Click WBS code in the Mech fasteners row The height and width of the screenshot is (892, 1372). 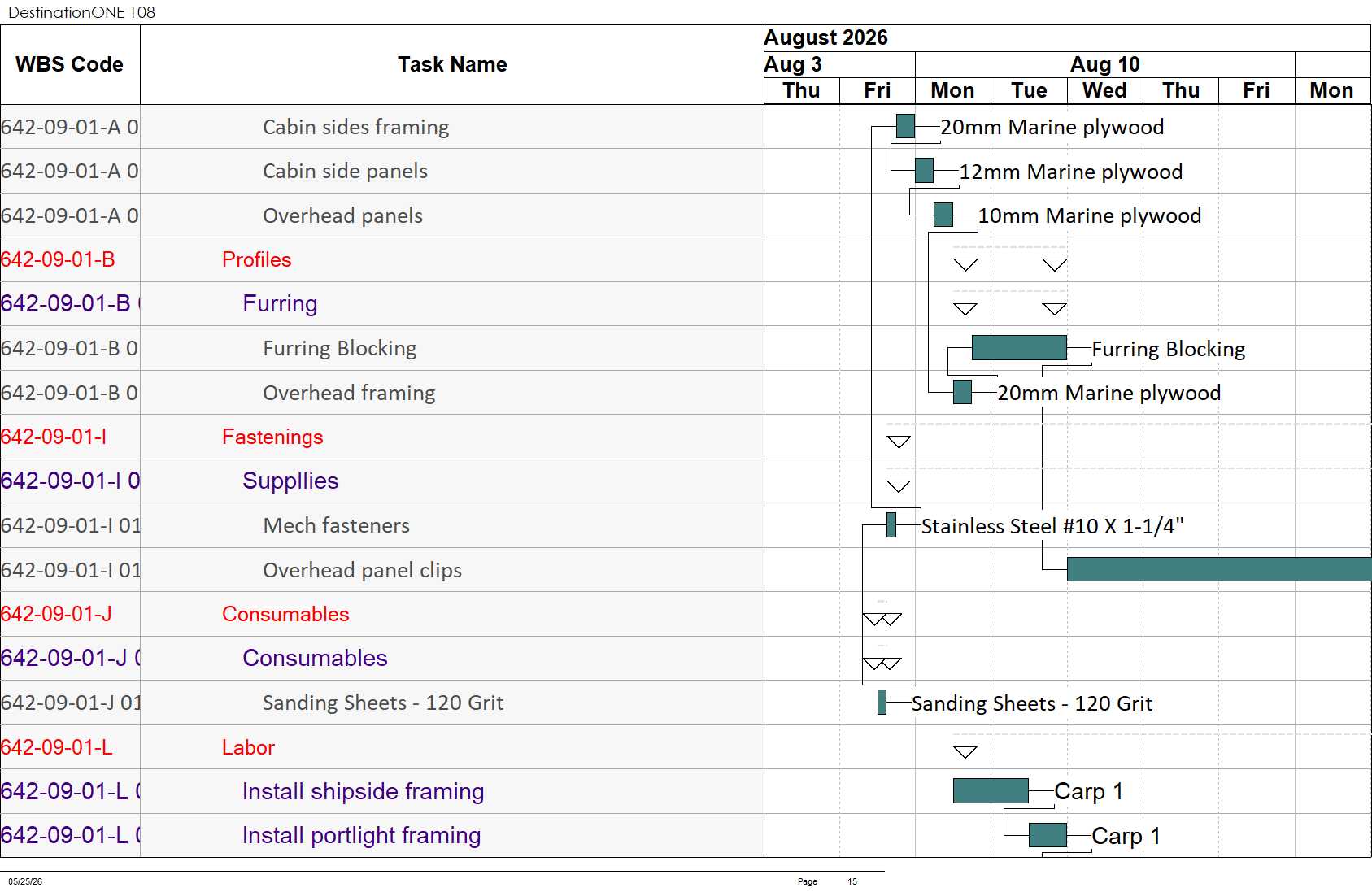[x=71, y=525]
